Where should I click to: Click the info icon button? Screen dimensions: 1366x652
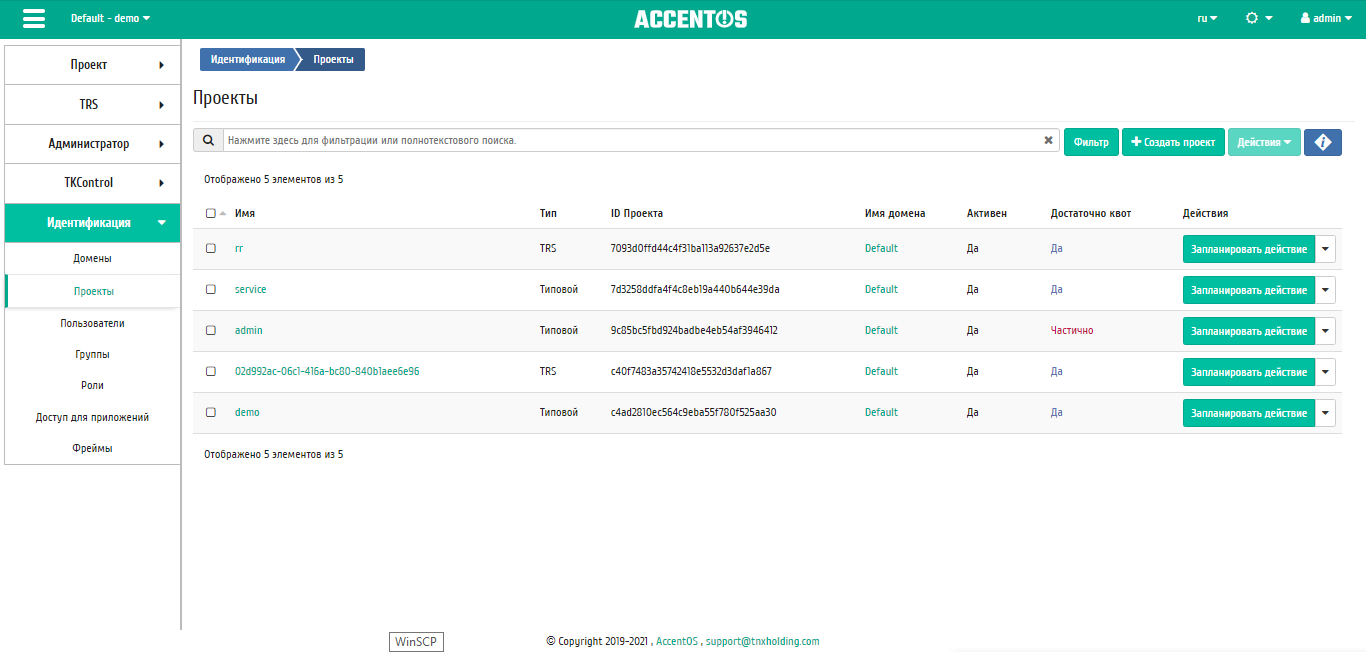1322,142
